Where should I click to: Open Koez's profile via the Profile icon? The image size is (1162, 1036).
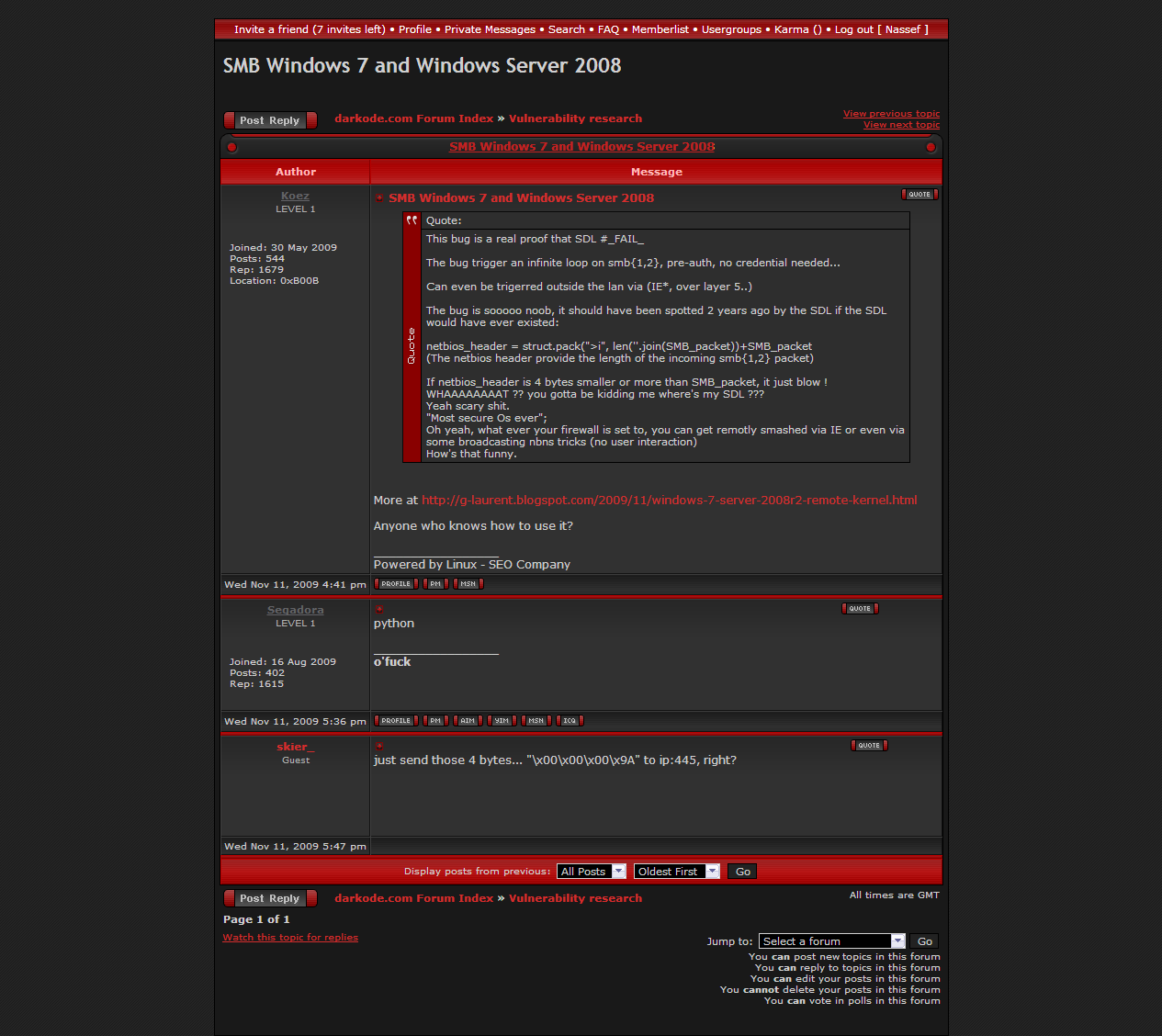(x=396, y=584)
